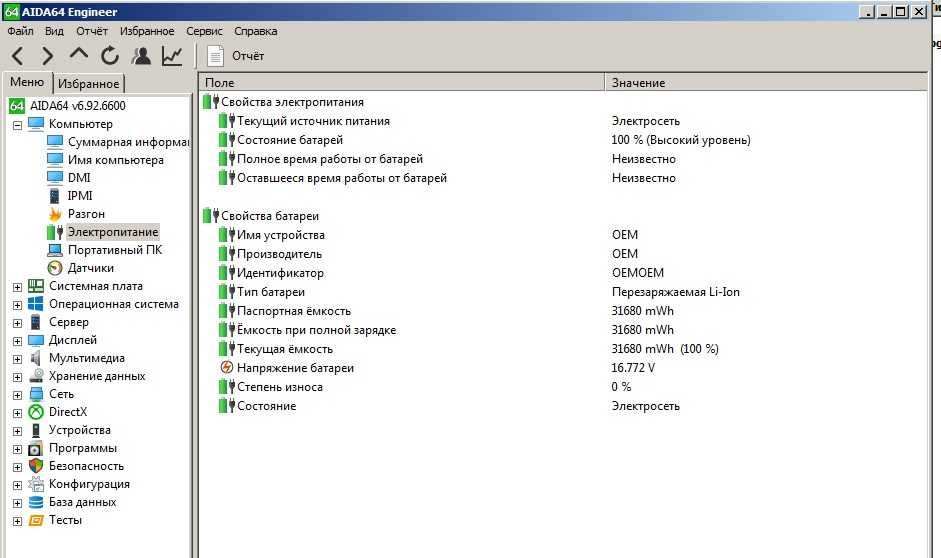Click the gauge icon next to Датчики

point(55,268)
